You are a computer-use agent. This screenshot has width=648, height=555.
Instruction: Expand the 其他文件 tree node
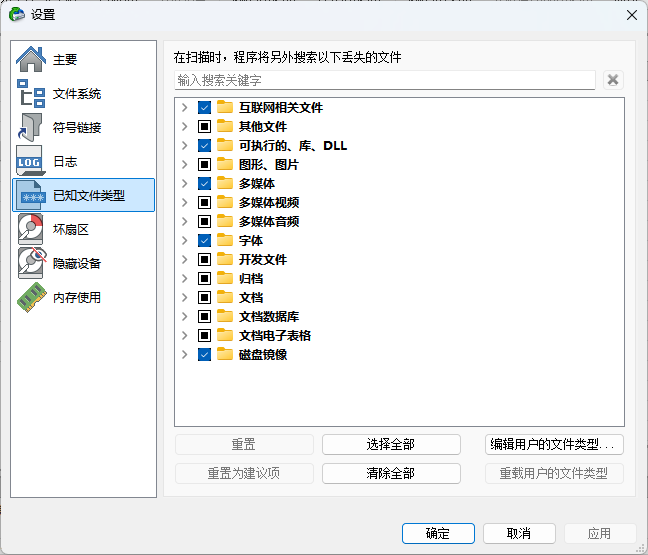point(185,126)
